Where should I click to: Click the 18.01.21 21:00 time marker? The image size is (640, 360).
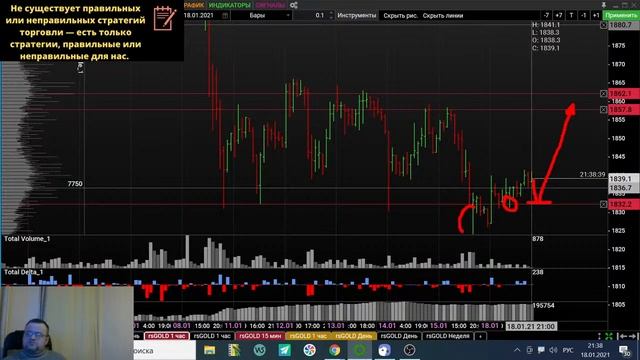click(x=531, y=327)
